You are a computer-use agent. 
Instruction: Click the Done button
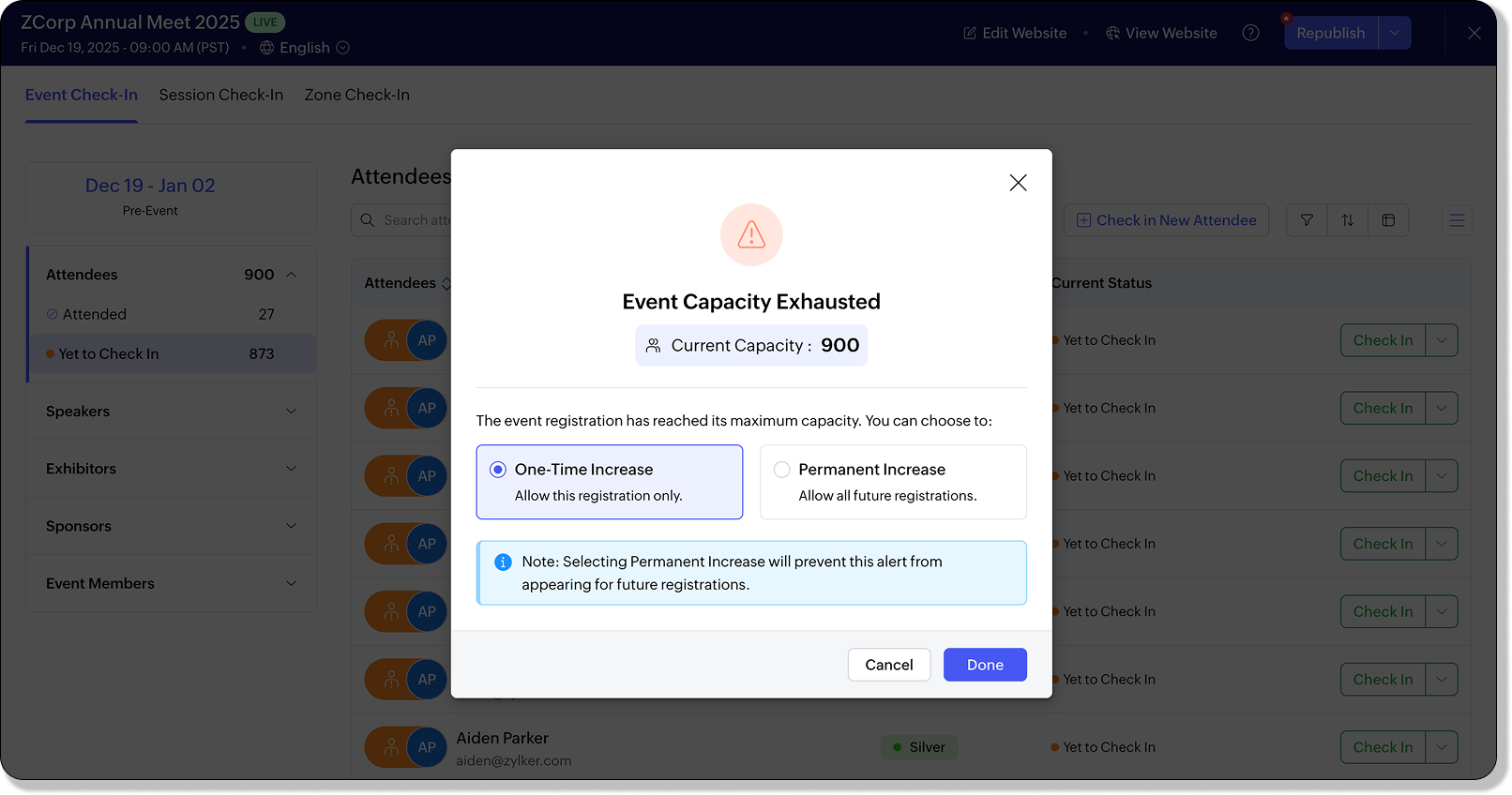pyautogui.click(x=985, y=665)
